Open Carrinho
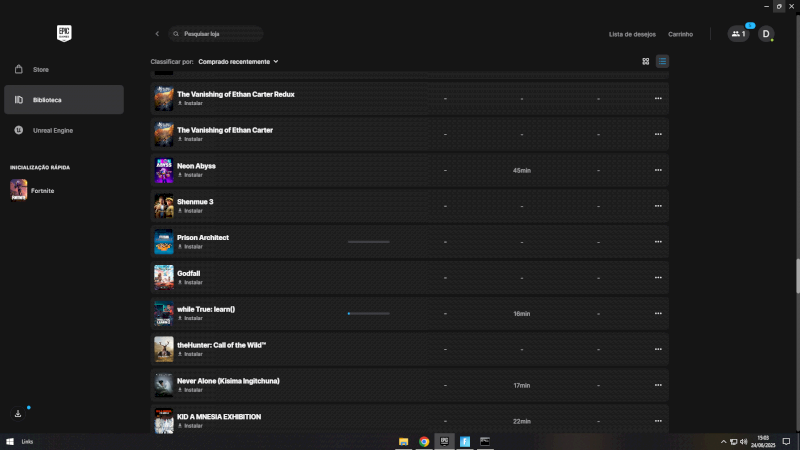The width and height of the screenshot is (800, 450). tap(680, 34)
